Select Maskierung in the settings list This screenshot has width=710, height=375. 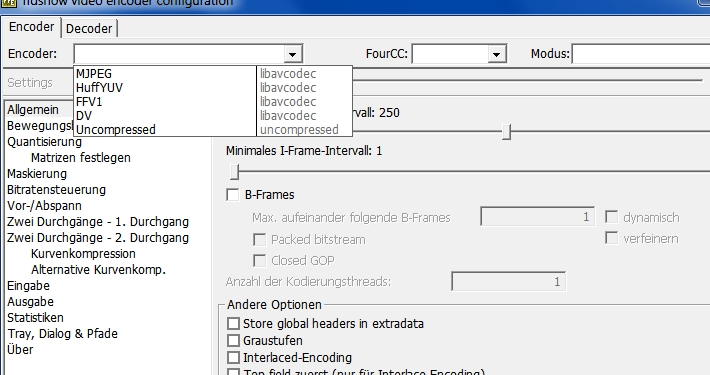tap(37, 174)
